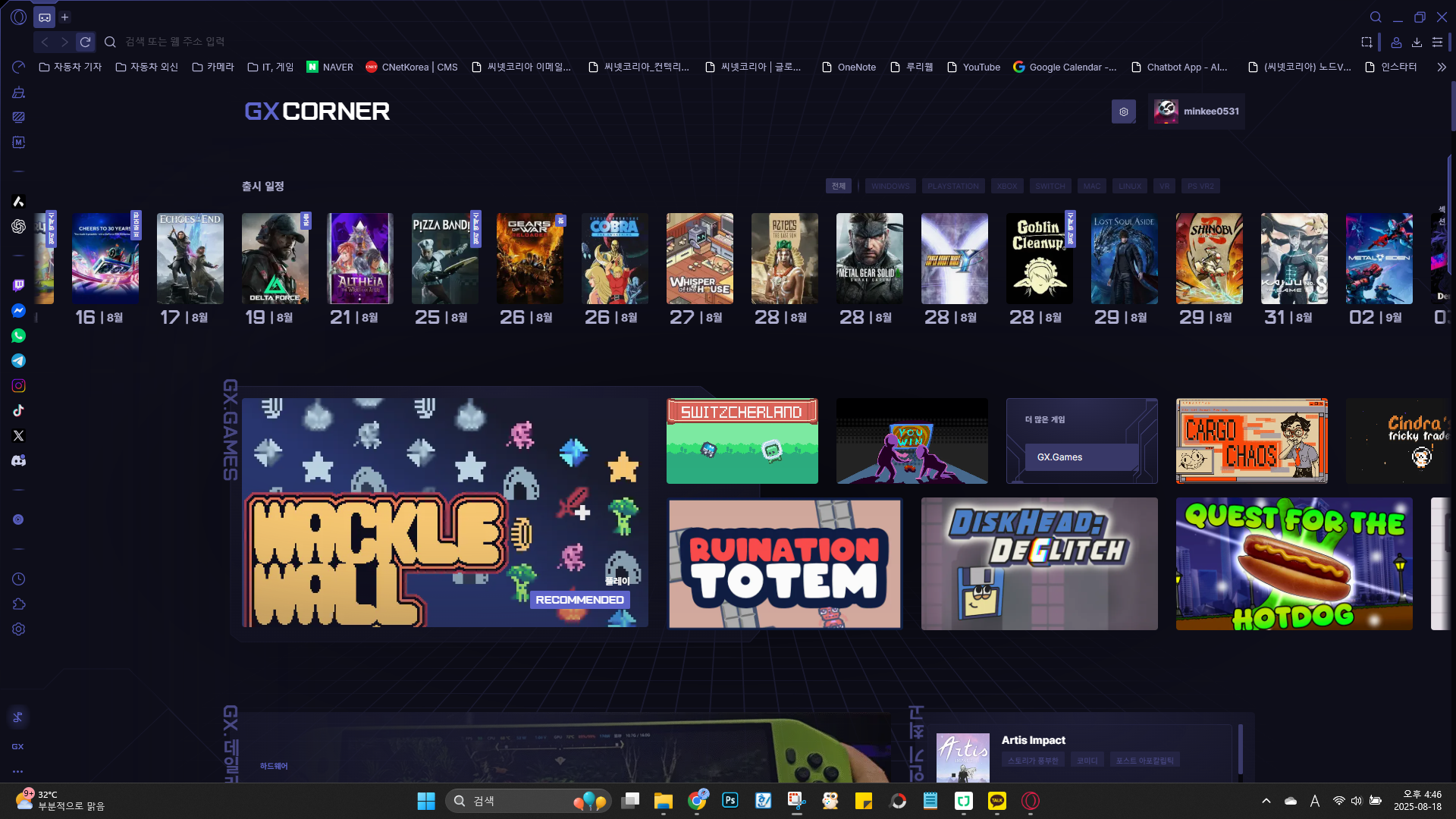
Task: Filter release calendar by WINDOWS
Action: coord(890,186)
